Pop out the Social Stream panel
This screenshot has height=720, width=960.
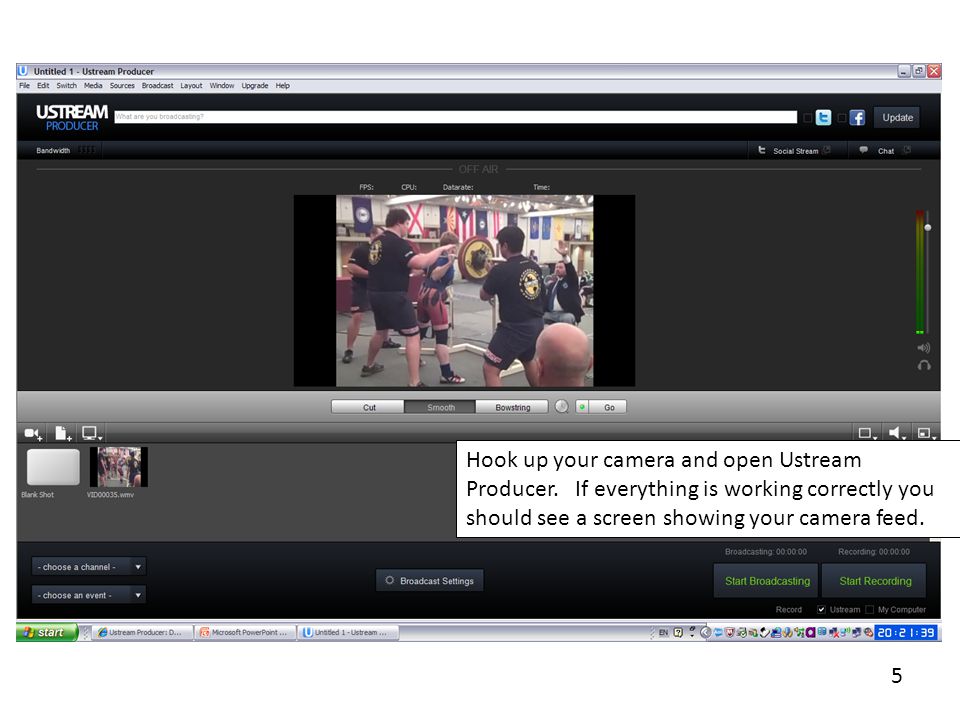827,150
